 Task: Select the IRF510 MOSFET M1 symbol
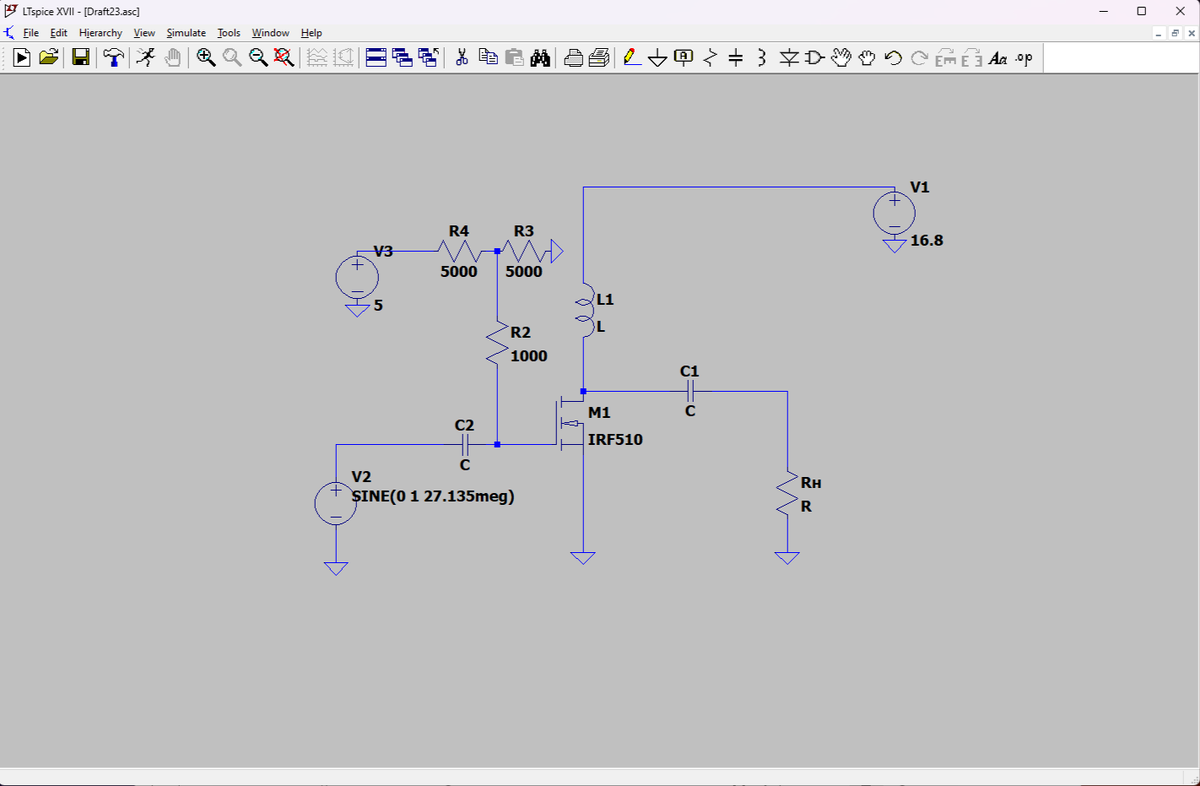pos(570,425)
